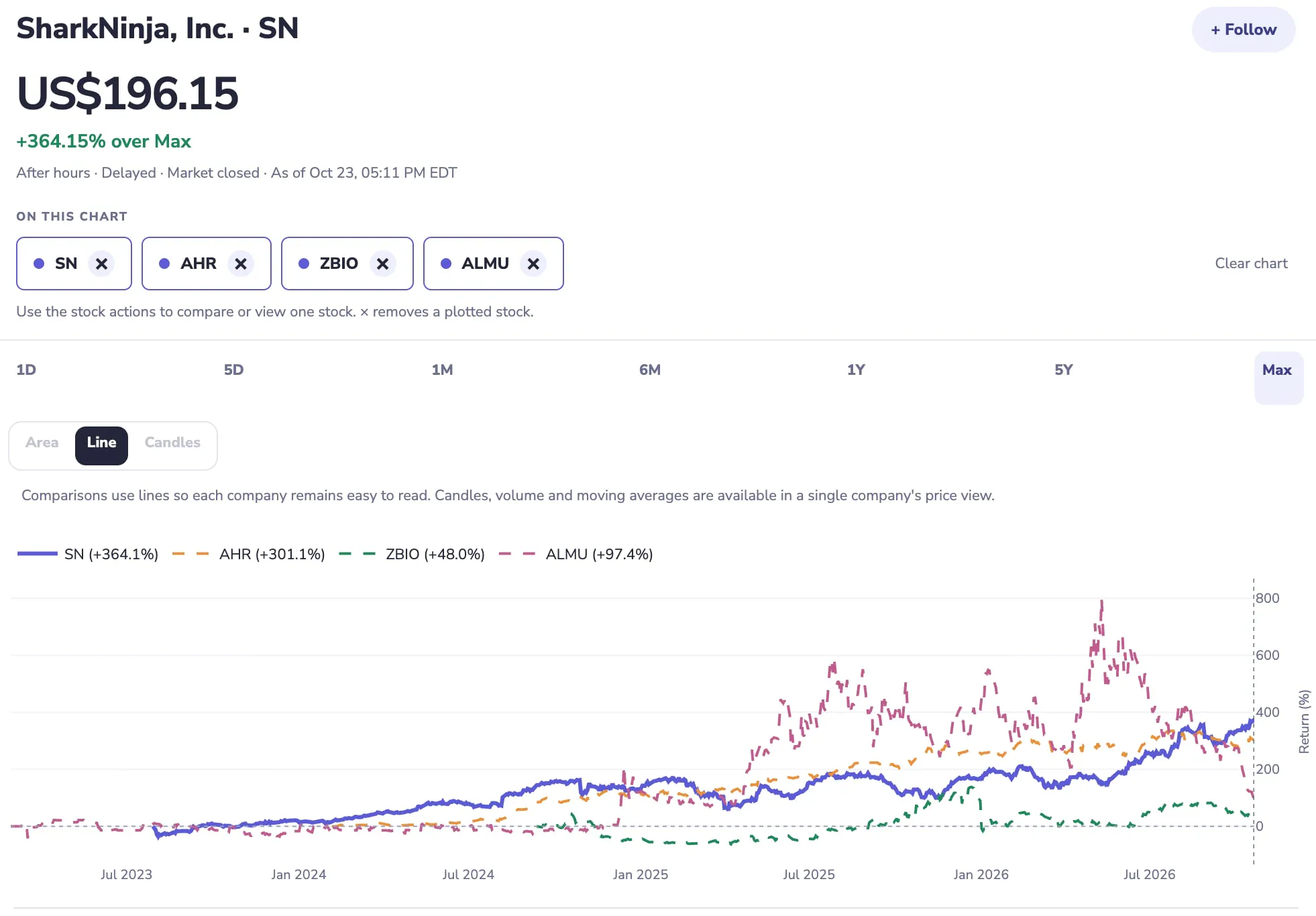Click the SharkNinja, Inc. title
This screenshot has height=916, width=1316.
157,29
